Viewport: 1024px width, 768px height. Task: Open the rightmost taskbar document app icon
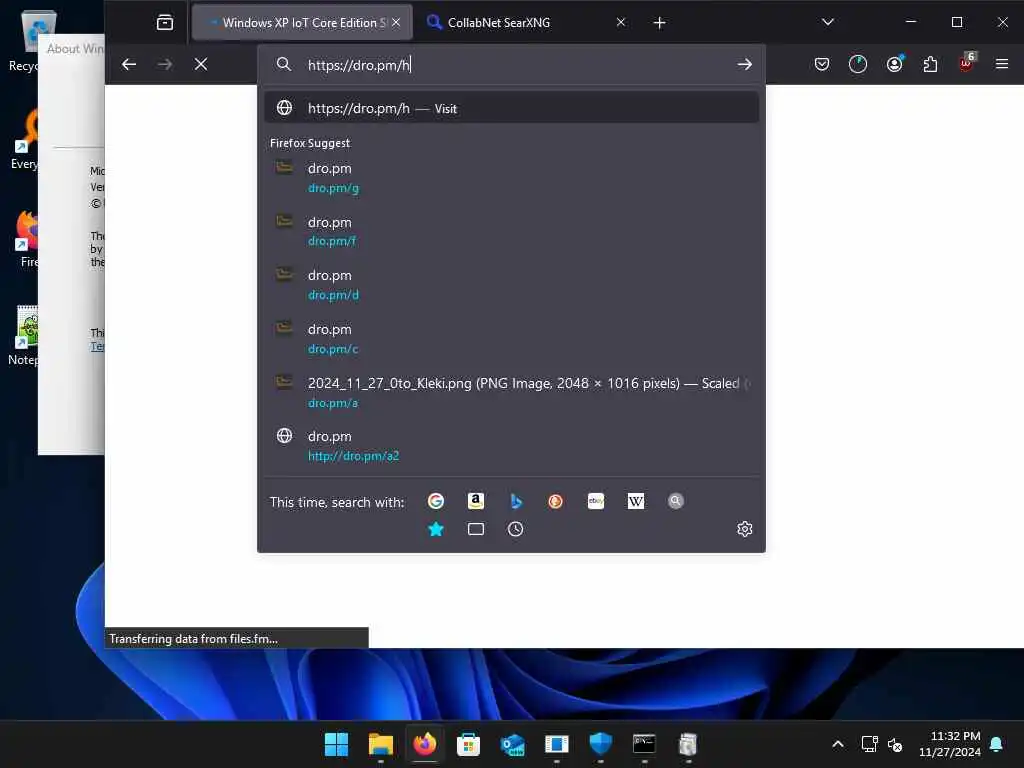[688, 744]
